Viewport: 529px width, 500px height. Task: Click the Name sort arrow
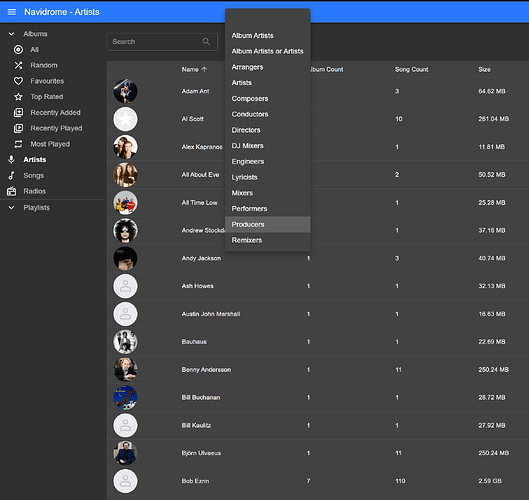coord(204,69)
